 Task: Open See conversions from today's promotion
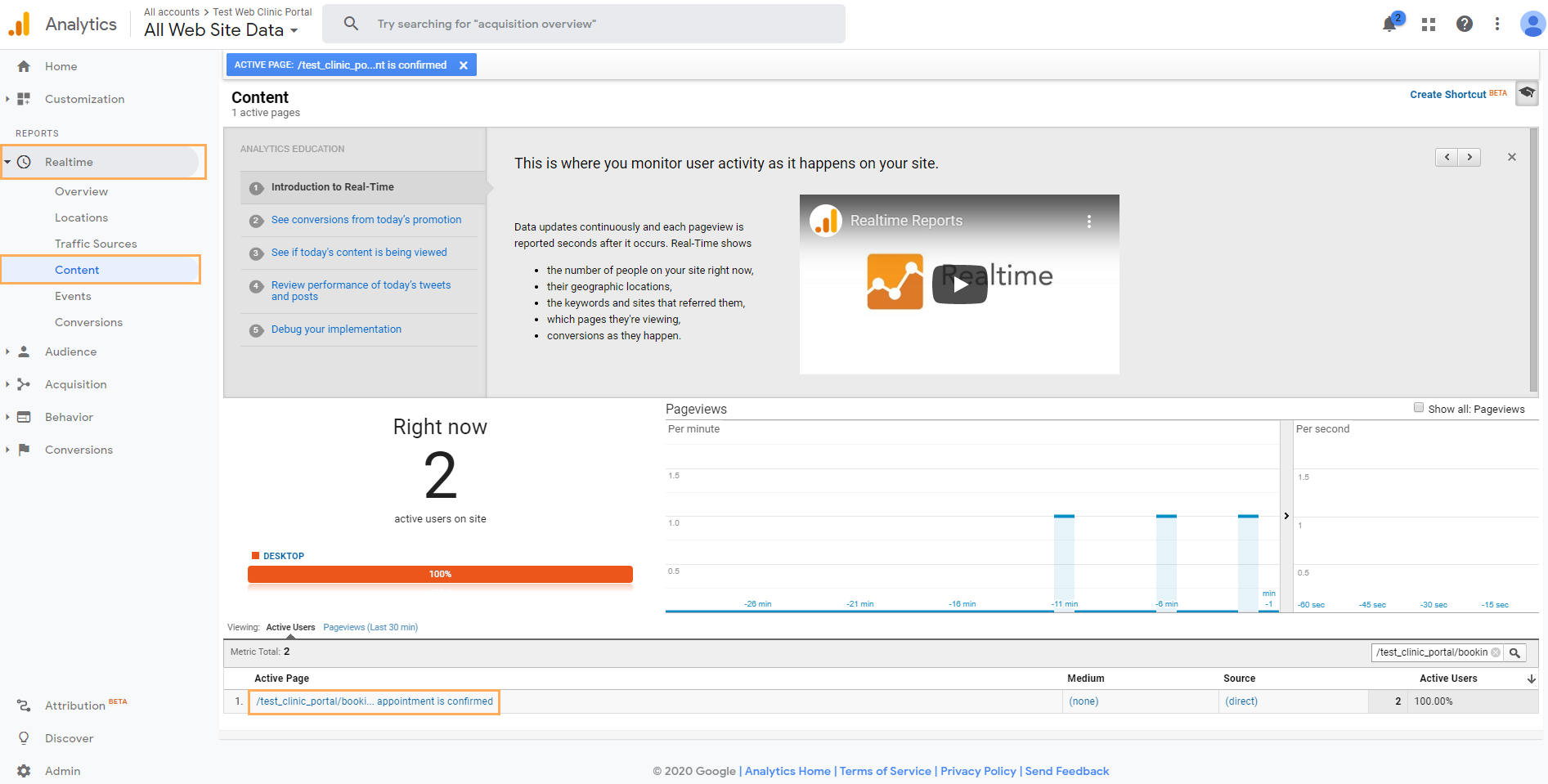tap(366, 220)
